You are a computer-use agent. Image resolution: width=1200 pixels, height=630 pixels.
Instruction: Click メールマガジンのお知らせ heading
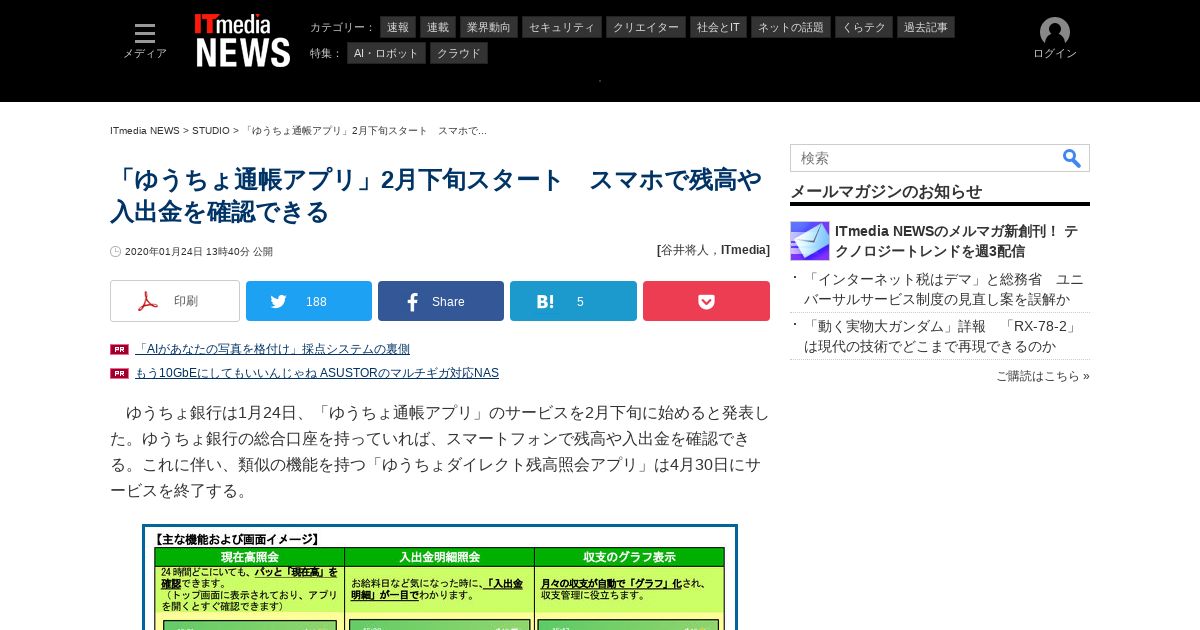[886, 191]
